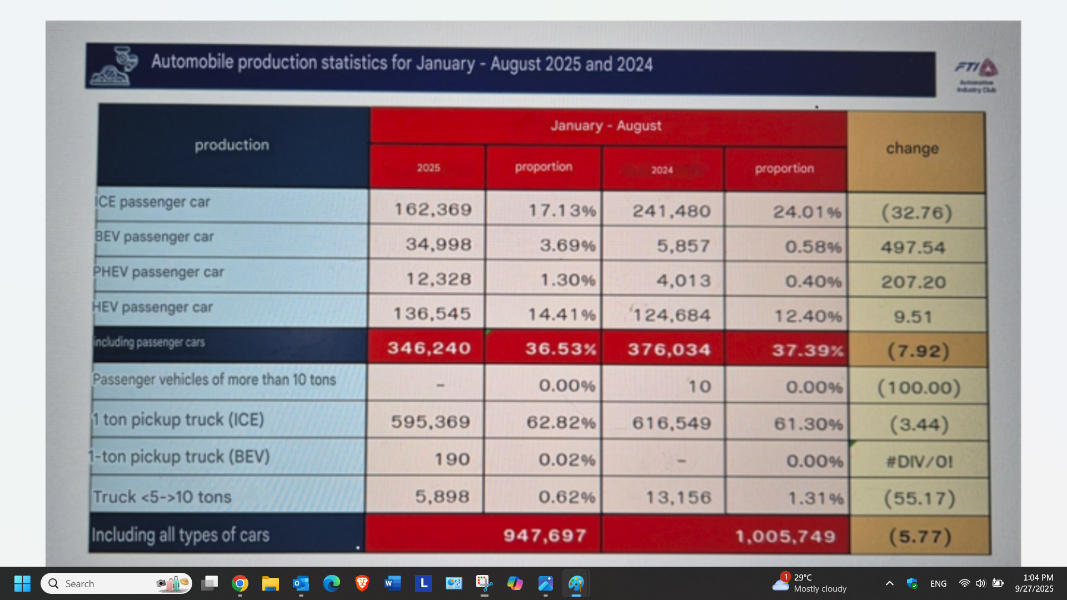Open Wi-Fi network quick settings
Viewport: 1067px width, 600px height.
coord(964,583)
